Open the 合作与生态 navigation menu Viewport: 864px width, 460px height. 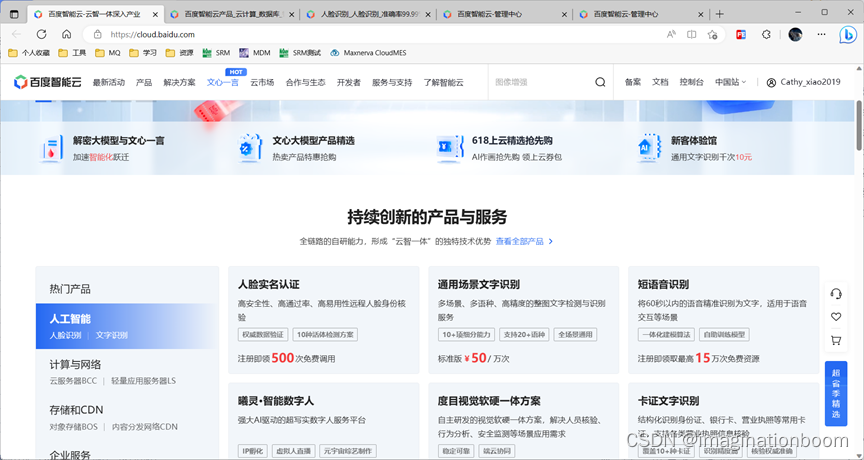[x=305, y=82]
